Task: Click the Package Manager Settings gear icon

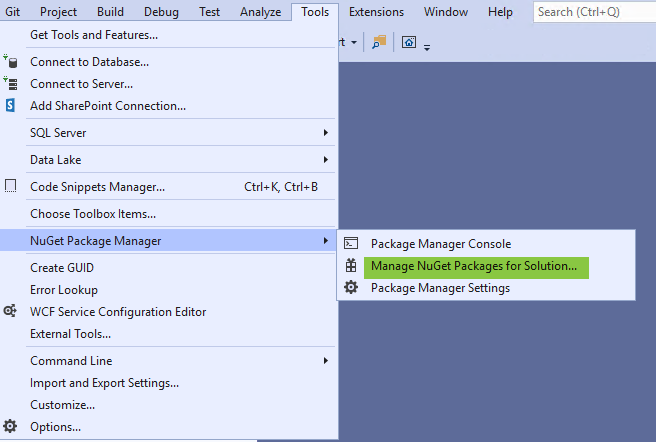Action: click(351, 288)
